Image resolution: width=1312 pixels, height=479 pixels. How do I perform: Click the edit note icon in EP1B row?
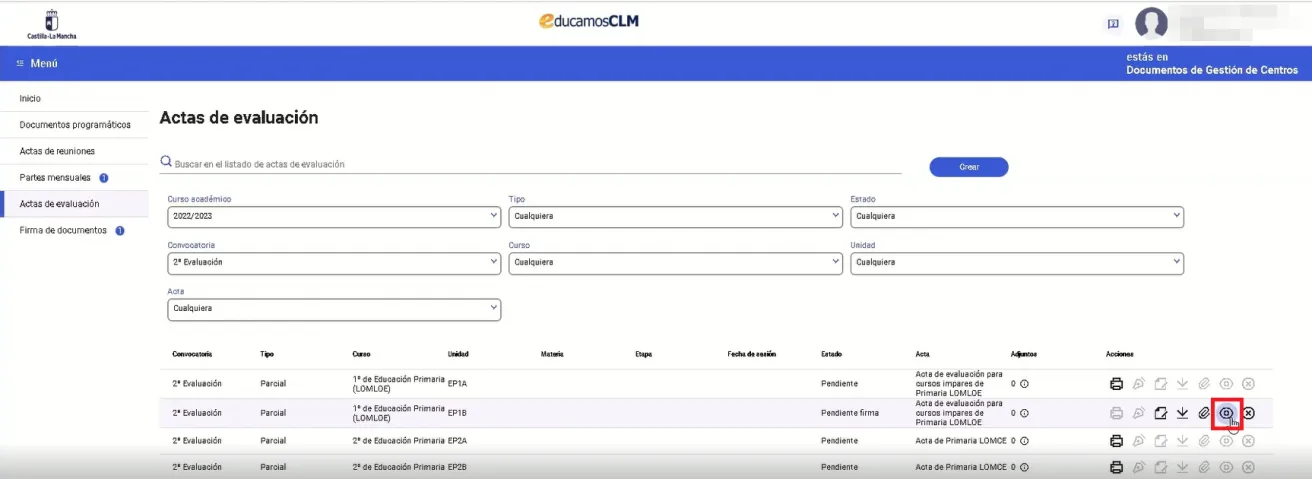tap(1160, 413)
